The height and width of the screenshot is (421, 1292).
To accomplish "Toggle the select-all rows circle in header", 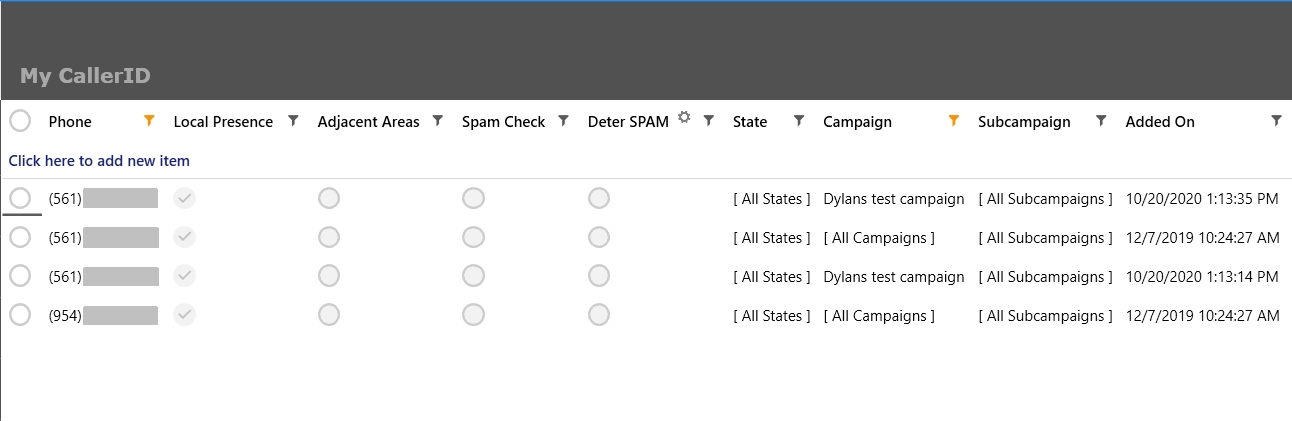I will [x=20, y=121].
